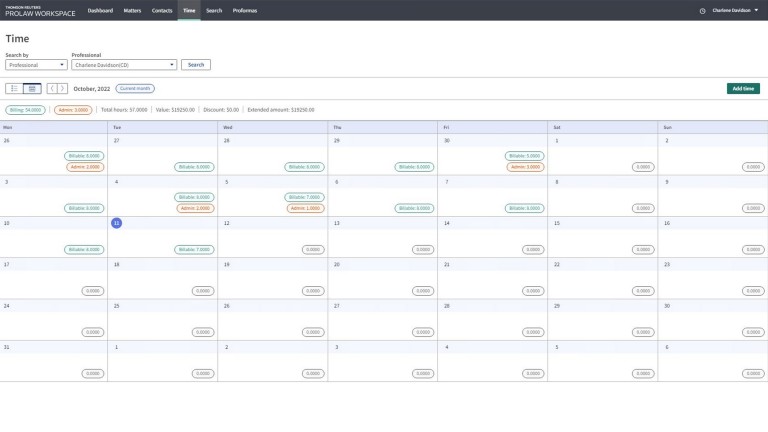The height and width of the screenshot is (432, 768).
Task: Select the highlighted date 11 circle
Action: [x=117, y=223]
